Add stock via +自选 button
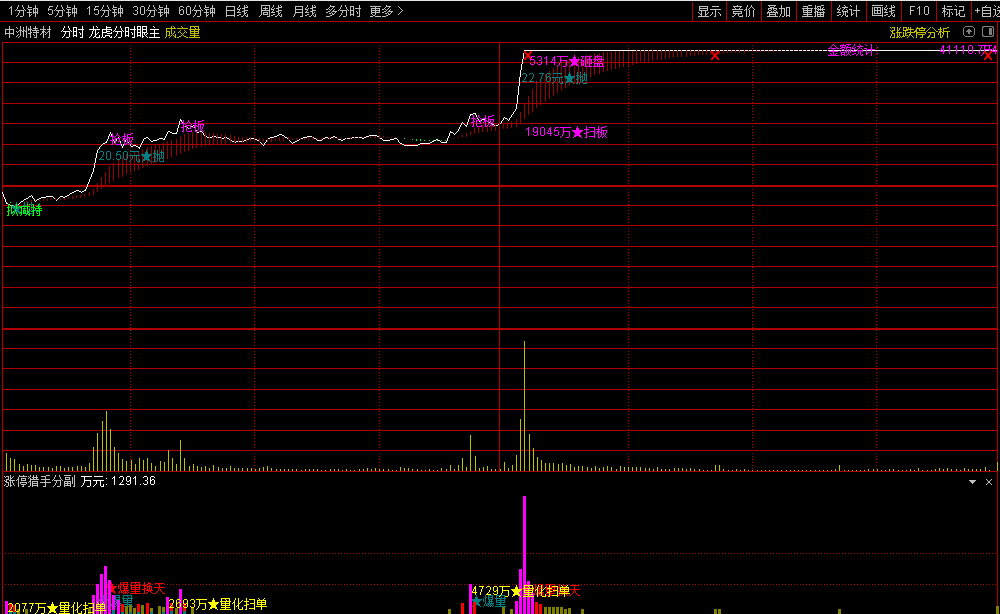Viewport: 1000px width, 614px height. (x=987, y=11)
